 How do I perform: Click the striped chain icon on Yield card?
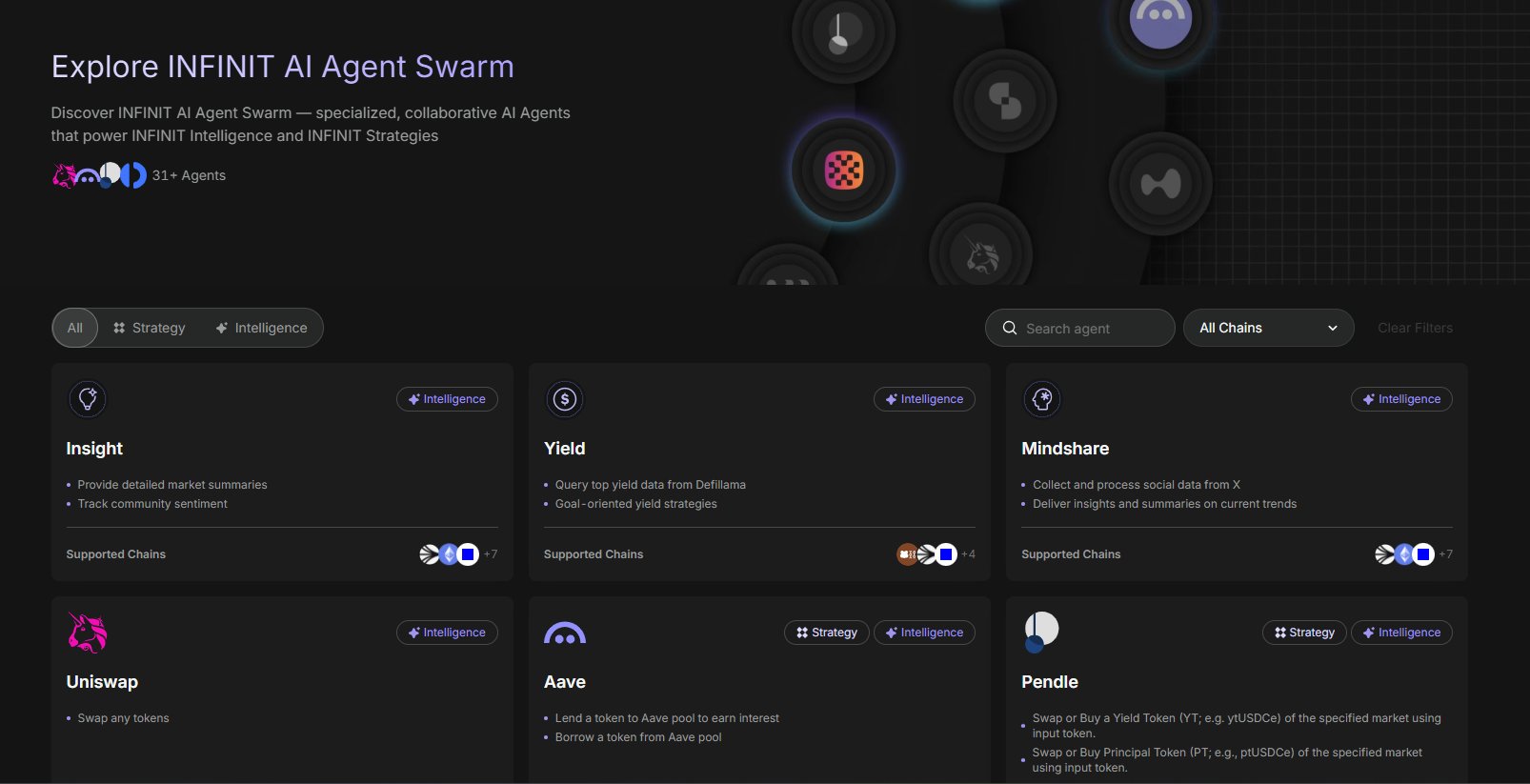(926, 554)
